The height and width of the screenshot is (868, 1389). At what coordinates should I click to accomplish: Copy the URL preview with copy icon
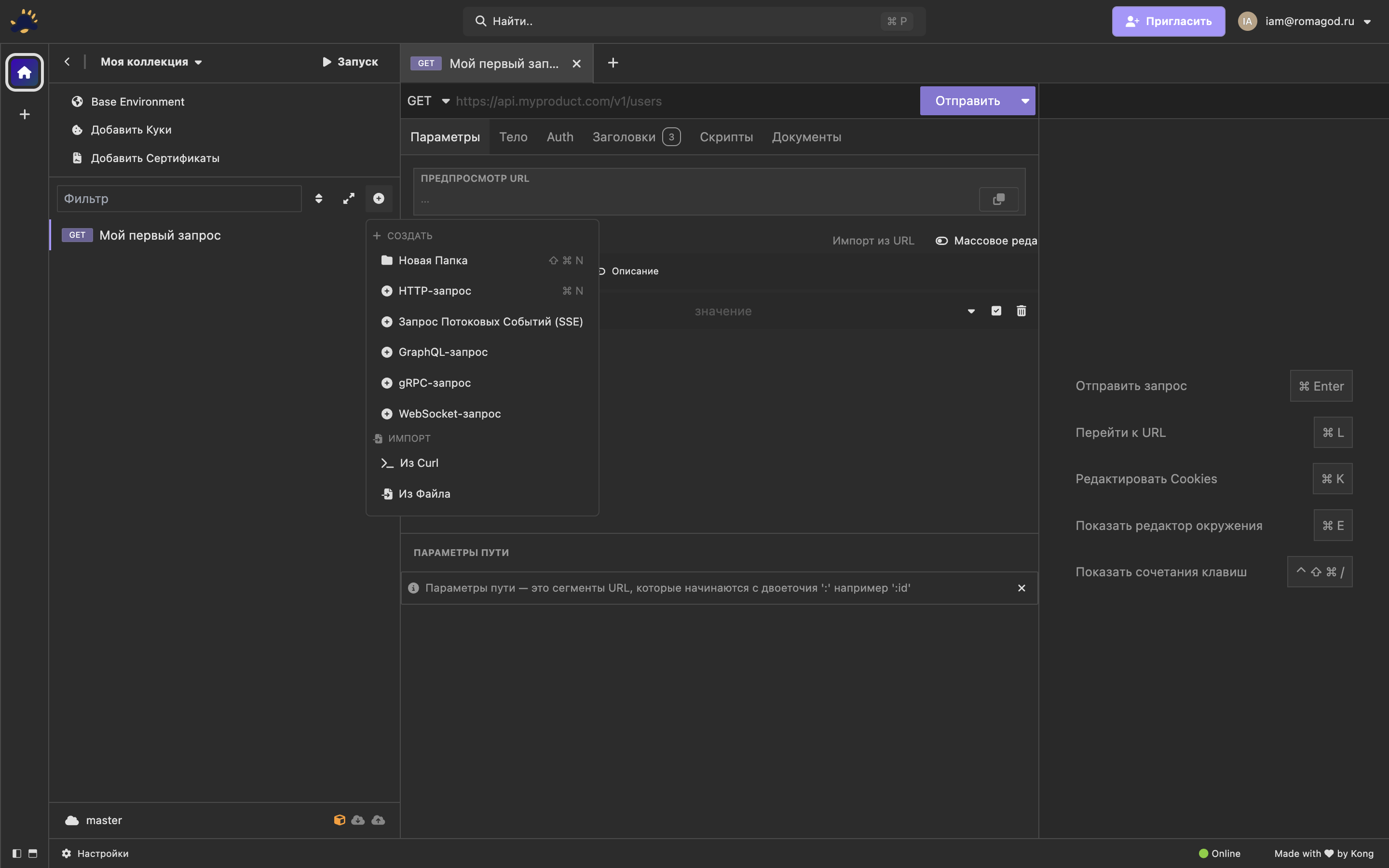tap(998, 199)
